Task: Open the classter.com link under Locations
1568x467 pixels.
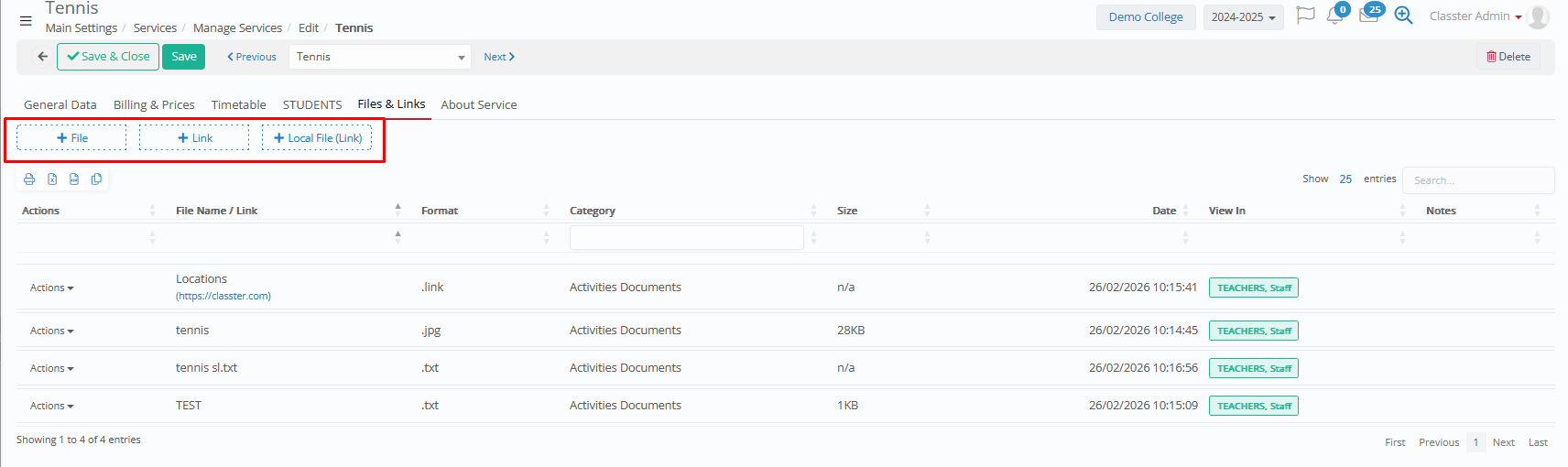Action: click(223, 296)
